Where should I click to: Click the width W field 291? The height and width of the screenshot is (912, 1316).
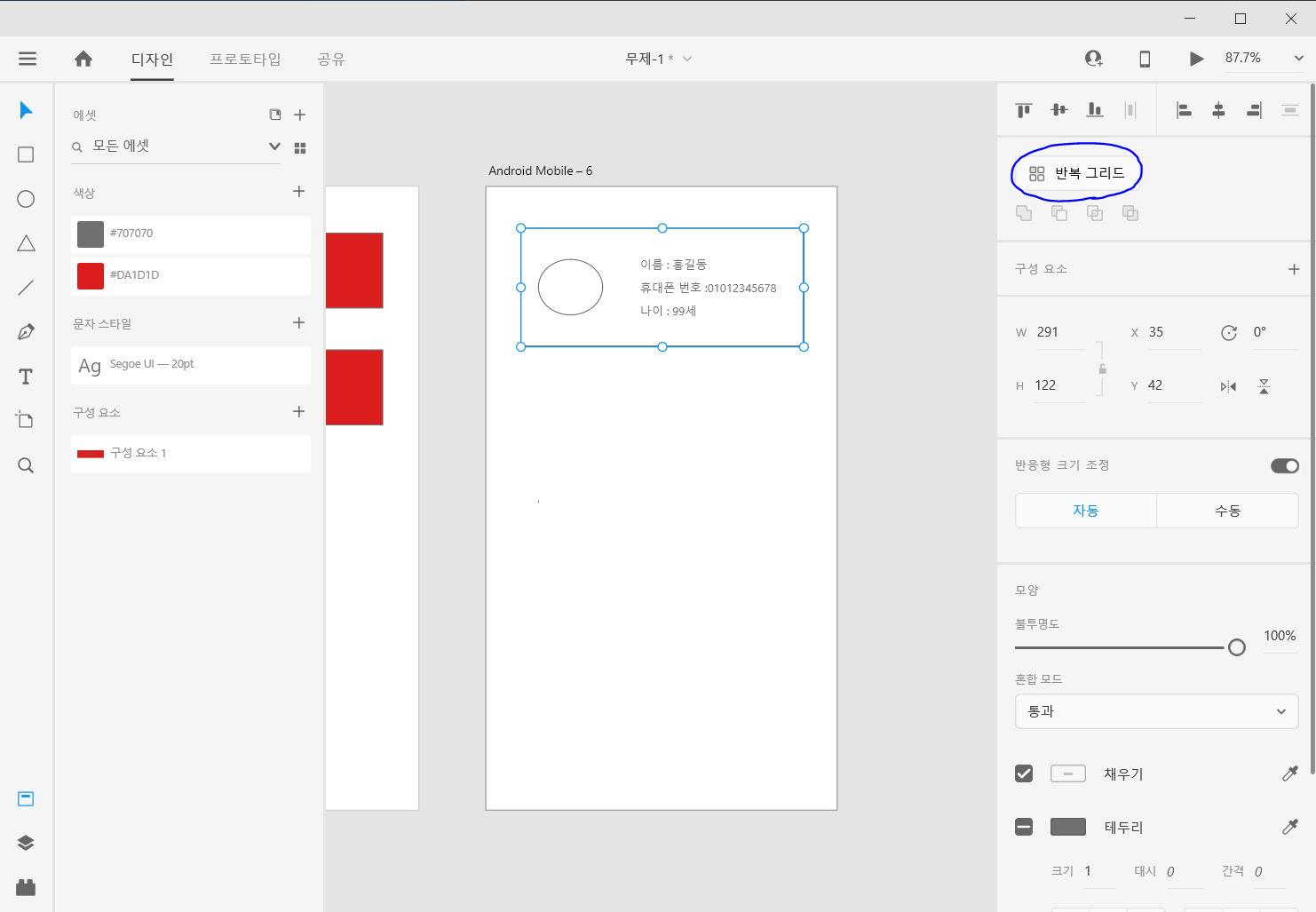click(1060, 332)
